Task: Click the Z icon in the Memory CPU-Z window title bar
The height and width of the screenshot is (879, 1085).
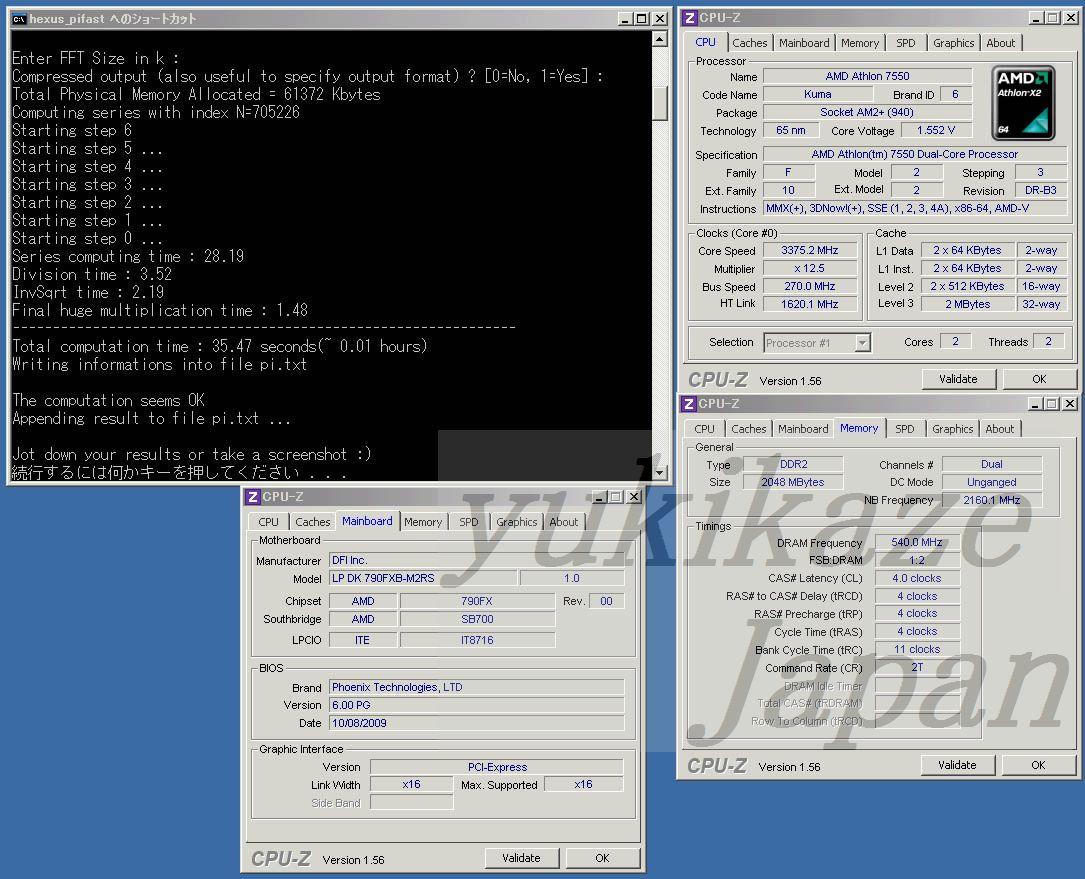Action: [689, 404]
